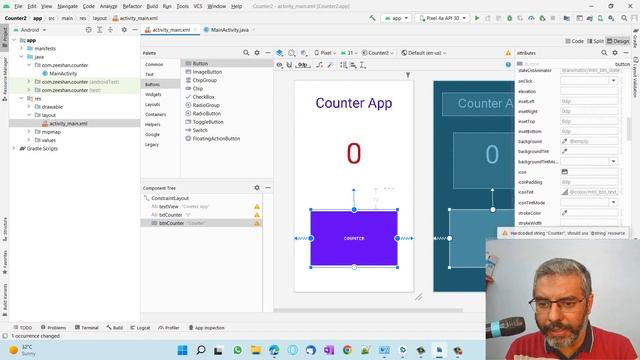Open the Build menu
Screen dimensions: 640x360
pos(152,6)
